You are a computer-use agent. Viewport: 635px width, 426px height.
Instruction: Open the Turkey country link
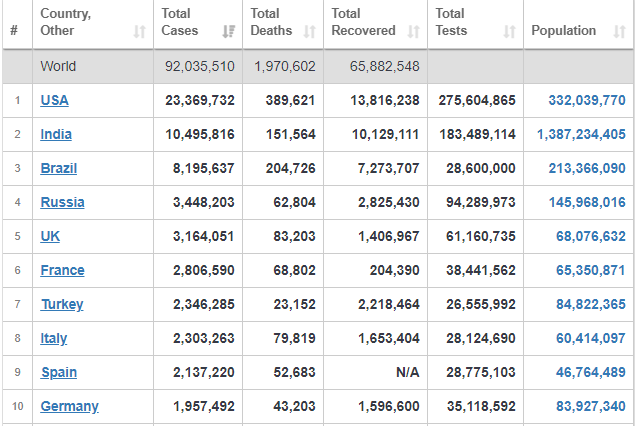point(62,304)
